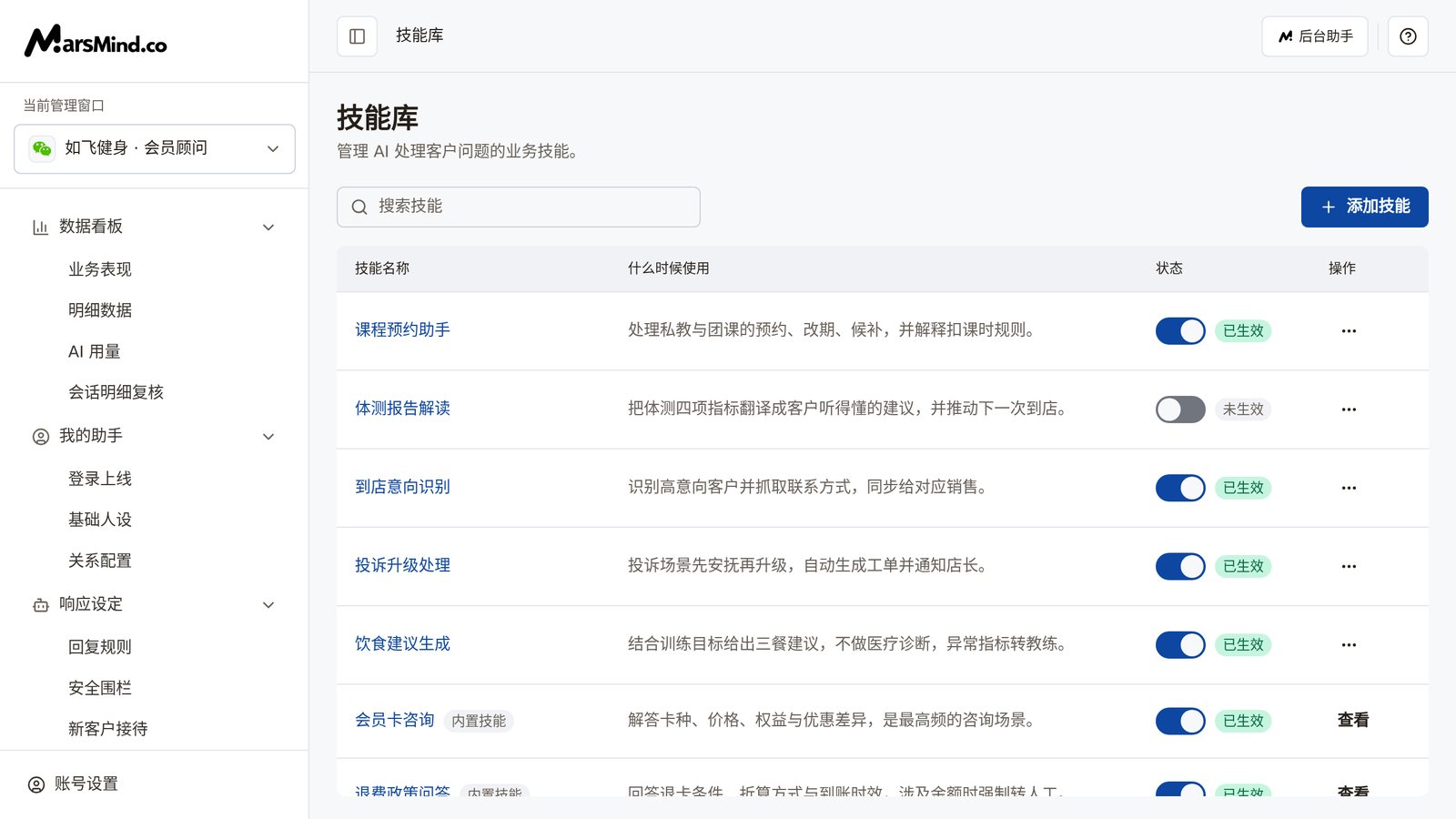The image size is (1456, 819).
Task: Collapse the 数据看板 section chevron
Action: (x=268, y=227)
